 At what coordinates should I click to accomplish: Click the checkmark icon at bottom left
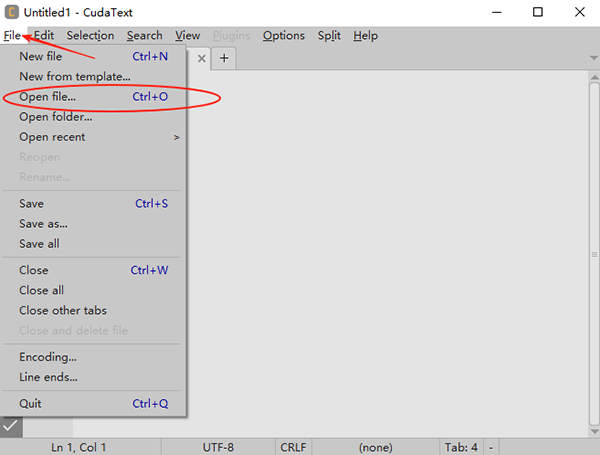[x=11, y=426]
